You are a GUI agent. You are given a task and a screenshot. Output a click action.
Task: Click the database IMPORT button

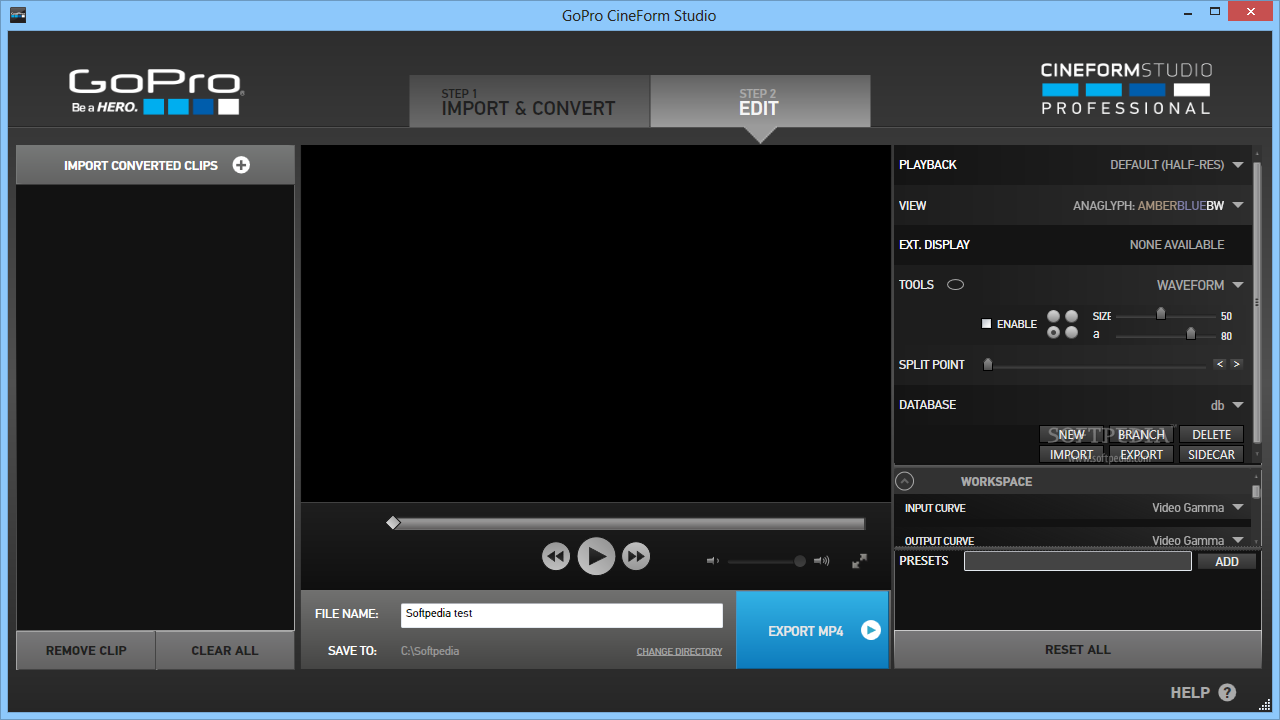(x=1072, y=454)
